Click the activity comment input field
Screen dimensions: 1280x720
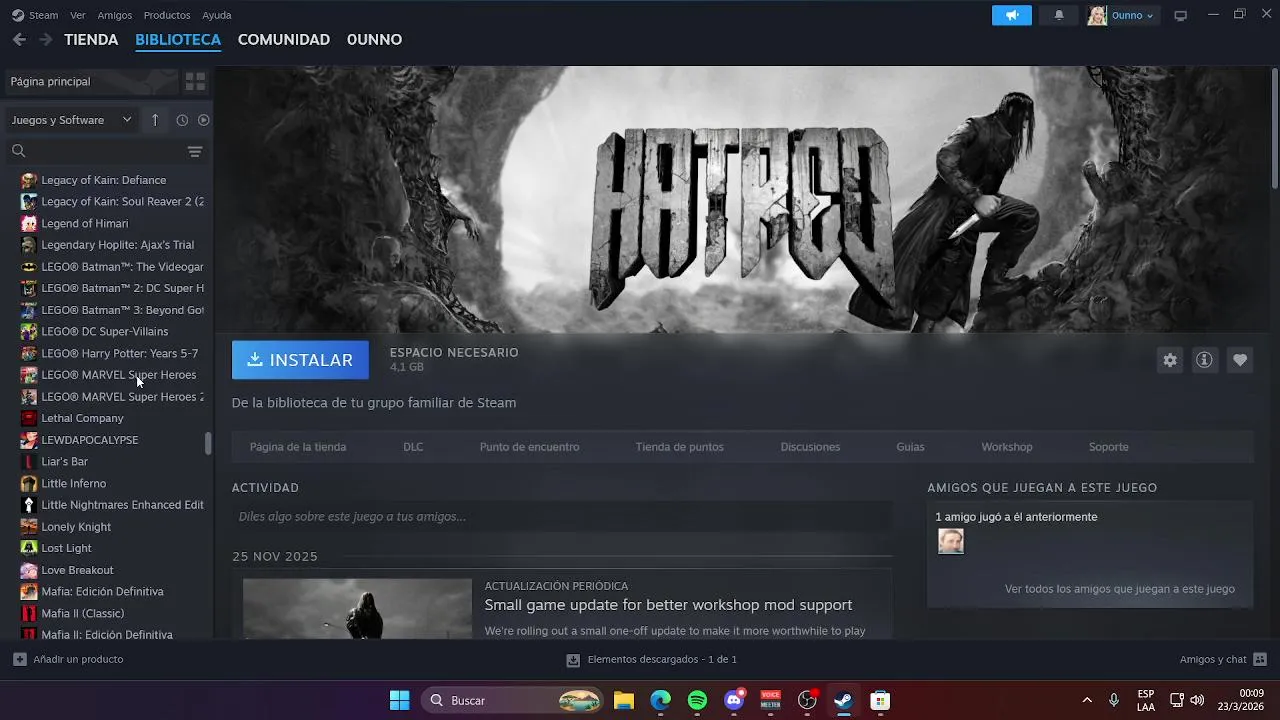[562, 517]
